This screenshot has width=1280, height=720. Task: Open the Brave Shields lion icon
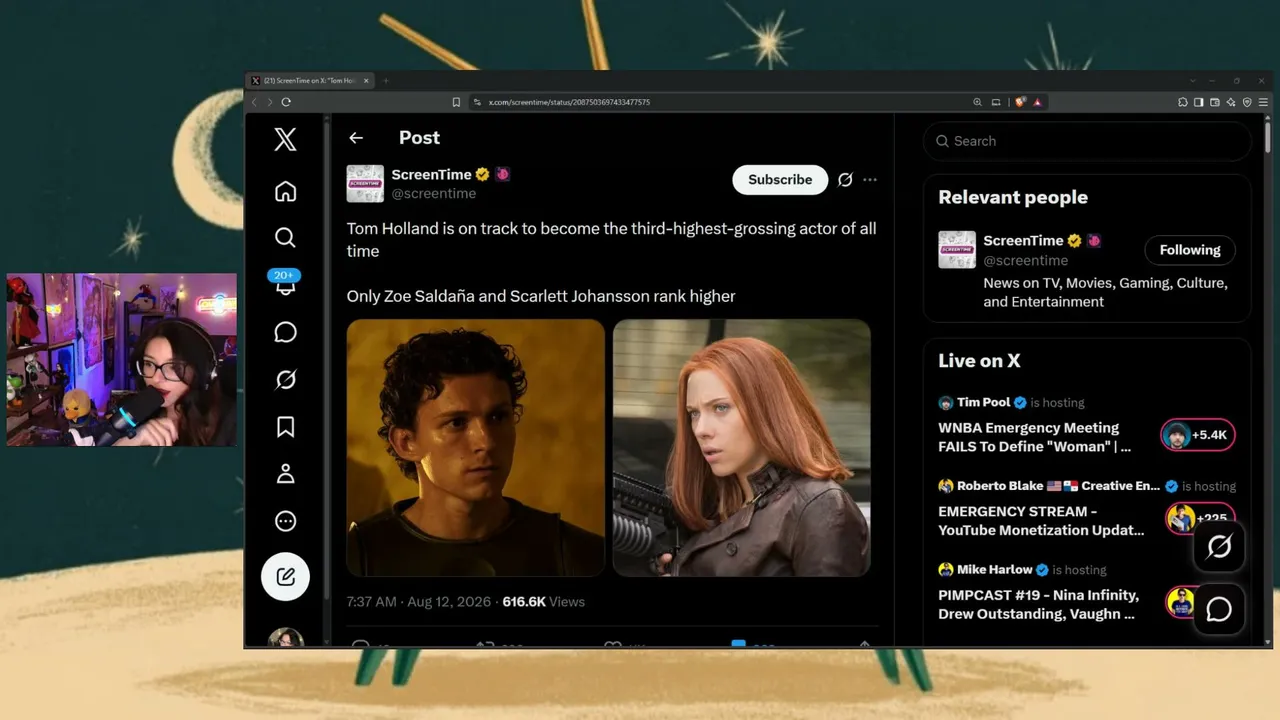coord(1021,102)
